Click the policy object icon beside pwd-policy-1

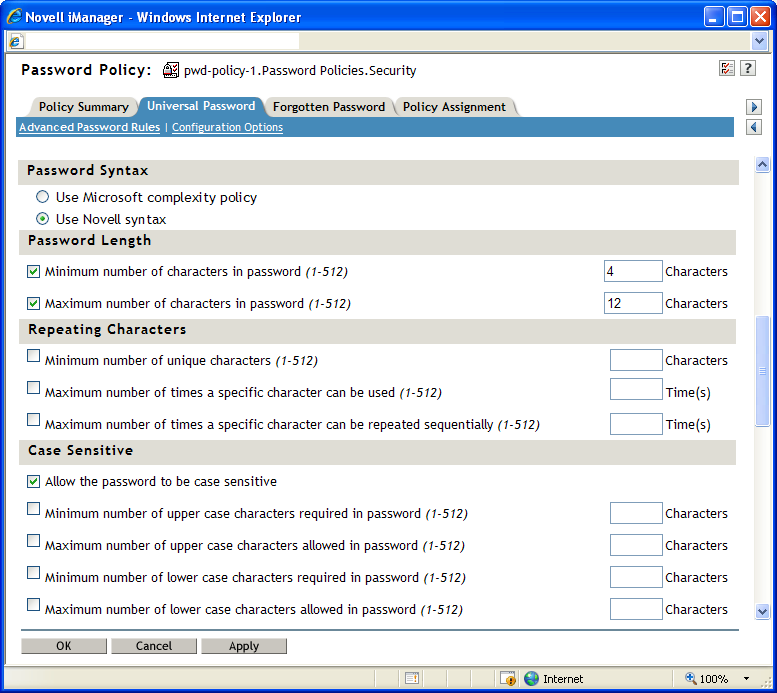point(170,70)
